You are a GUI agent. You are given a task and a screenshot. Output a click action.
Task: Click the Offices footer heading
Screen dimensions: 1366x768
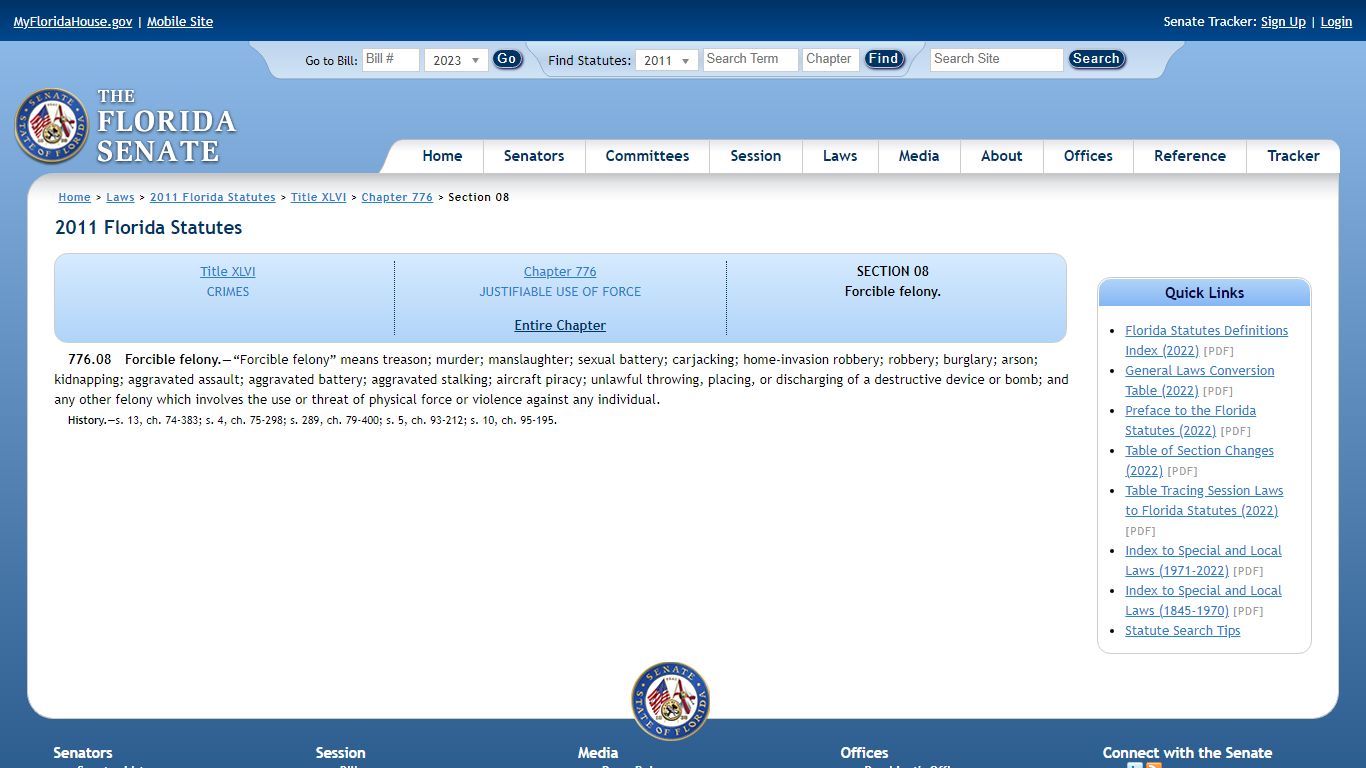(864, 753)
